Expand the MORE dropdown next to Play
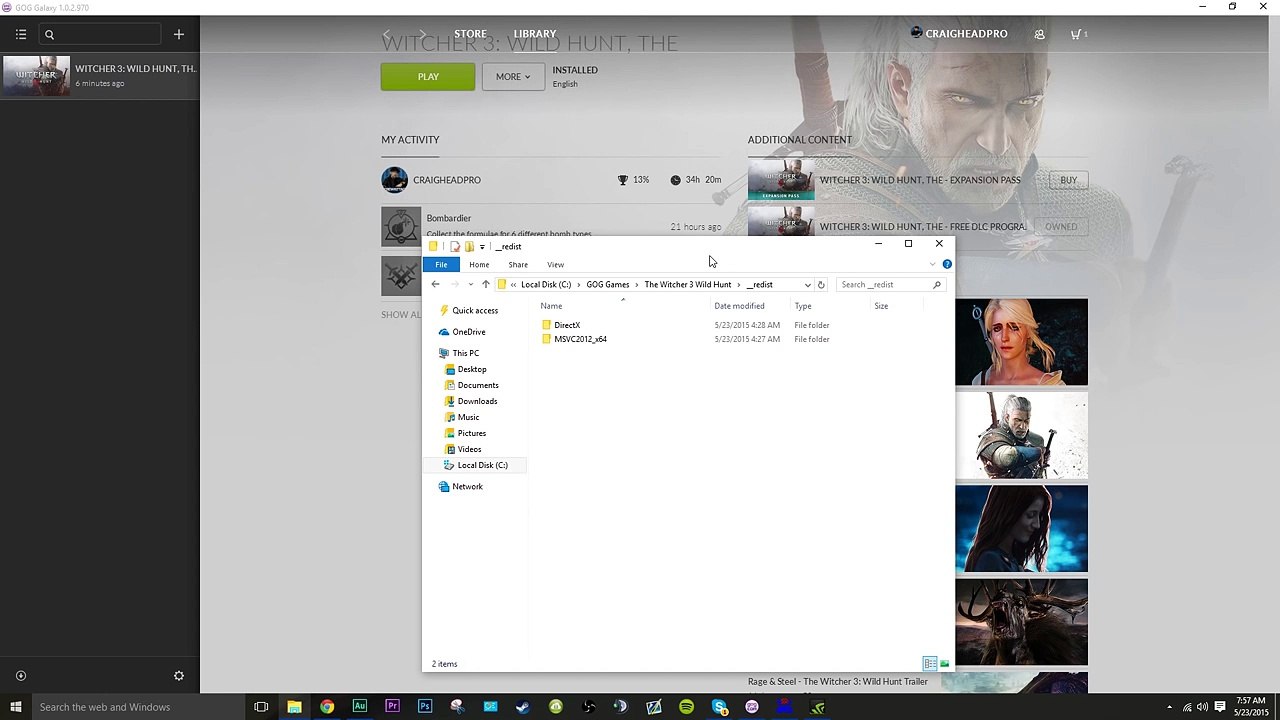Viewport: 1280px width, 720px height. 513,77
